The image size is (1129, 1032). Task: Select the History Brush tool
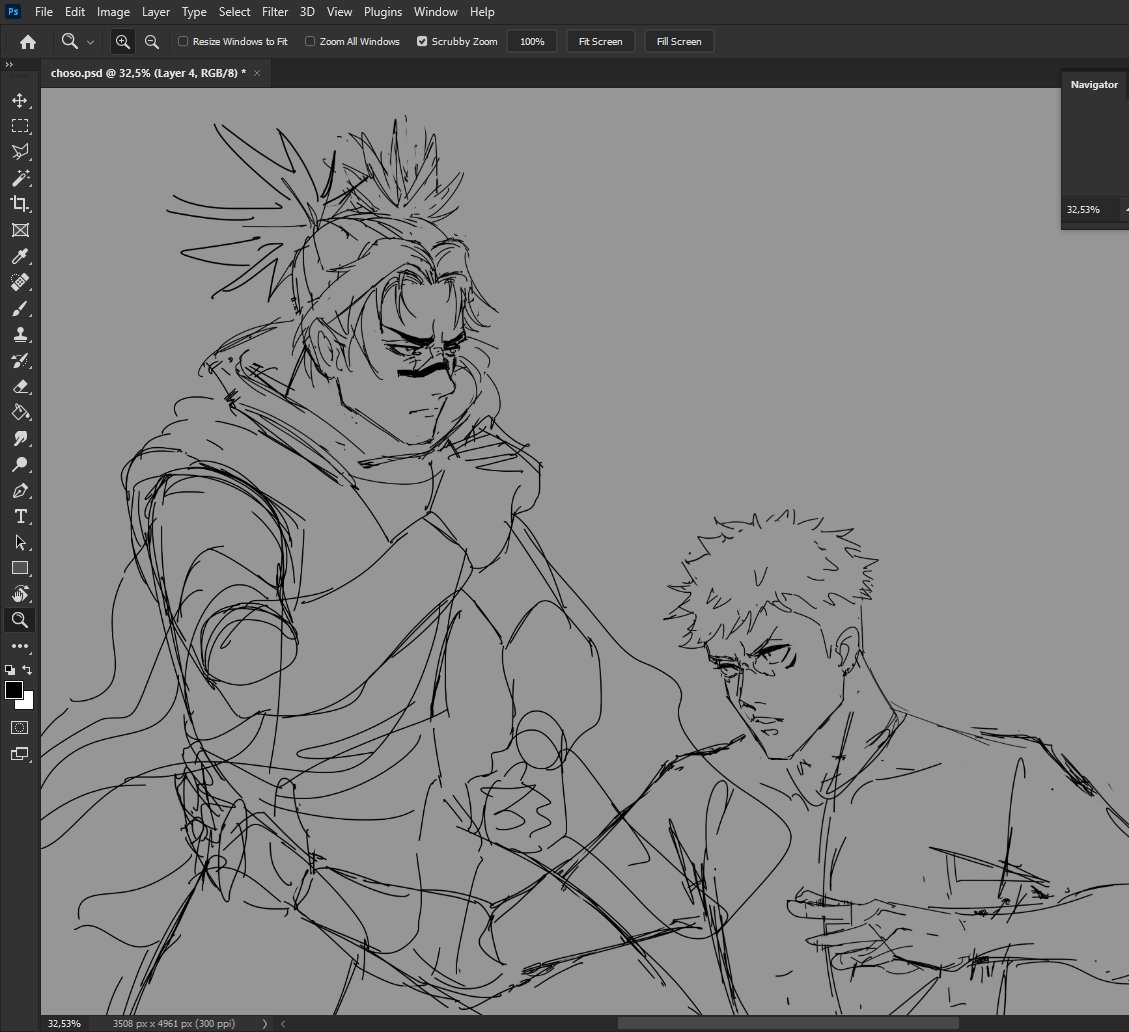(x=20, y=360)
